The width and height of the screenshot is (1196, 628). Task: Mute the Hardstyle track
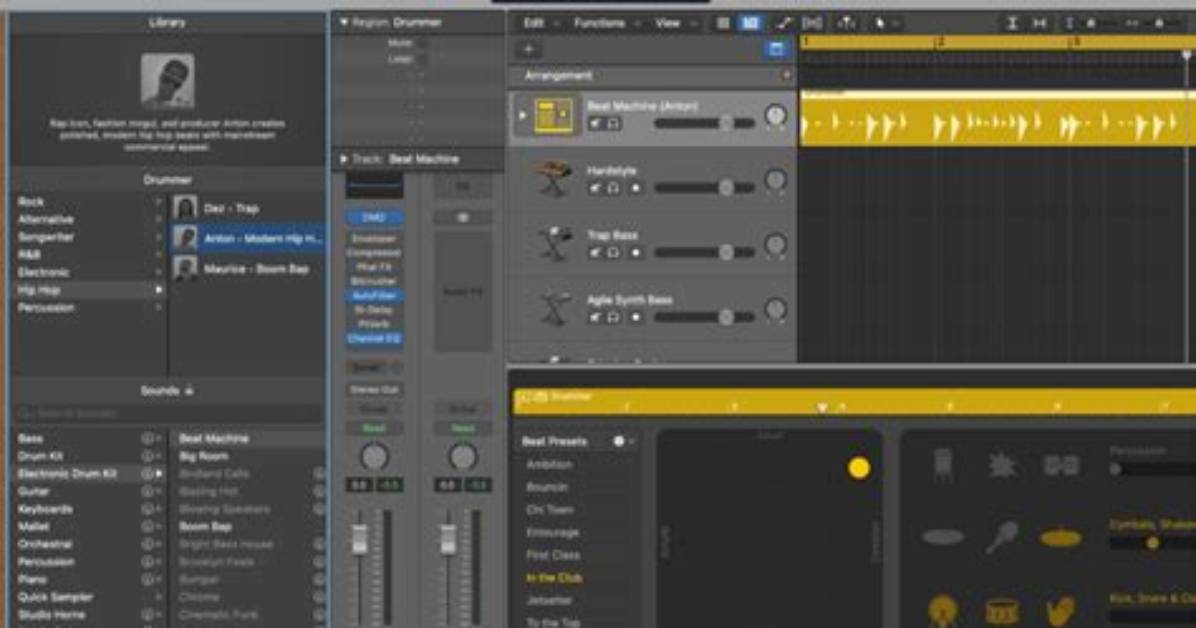pyautogui.click(x=596, y=188)
